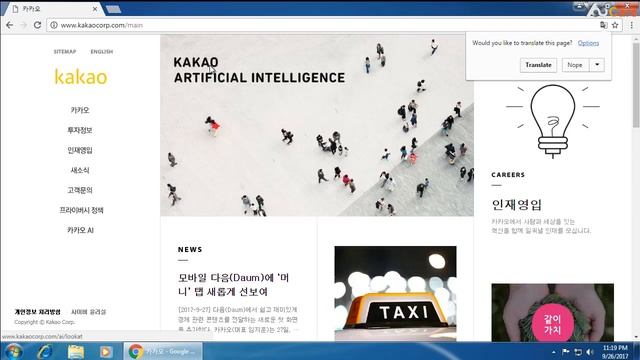
Task: Click the taskbar clock showing 11:19 PM
Action: click(x=615, y=352)
